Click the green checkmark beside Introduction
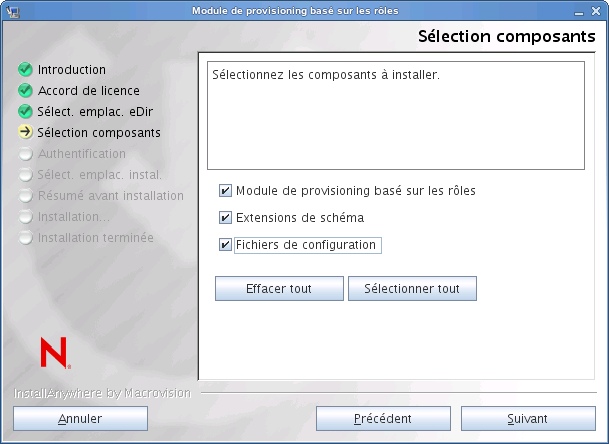The width and height of the screenshot is (609, 444). [25, 70]
